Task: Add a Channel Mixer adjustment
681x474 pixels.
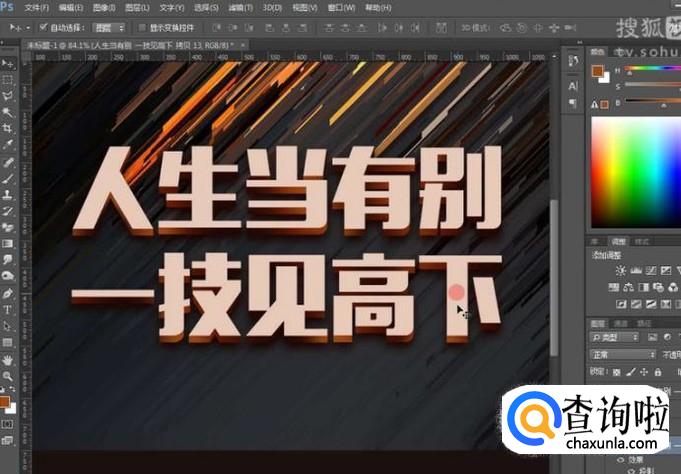Action: point(673,287)
